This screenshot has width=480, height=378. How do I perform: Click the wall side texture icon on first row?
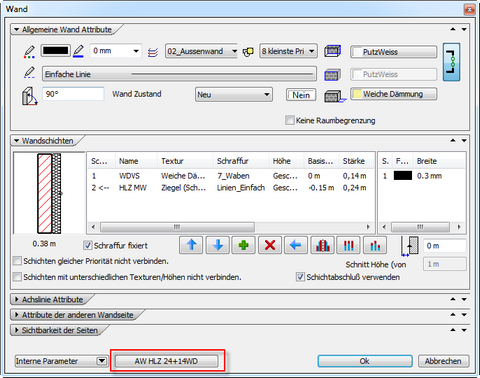point(333,51)
